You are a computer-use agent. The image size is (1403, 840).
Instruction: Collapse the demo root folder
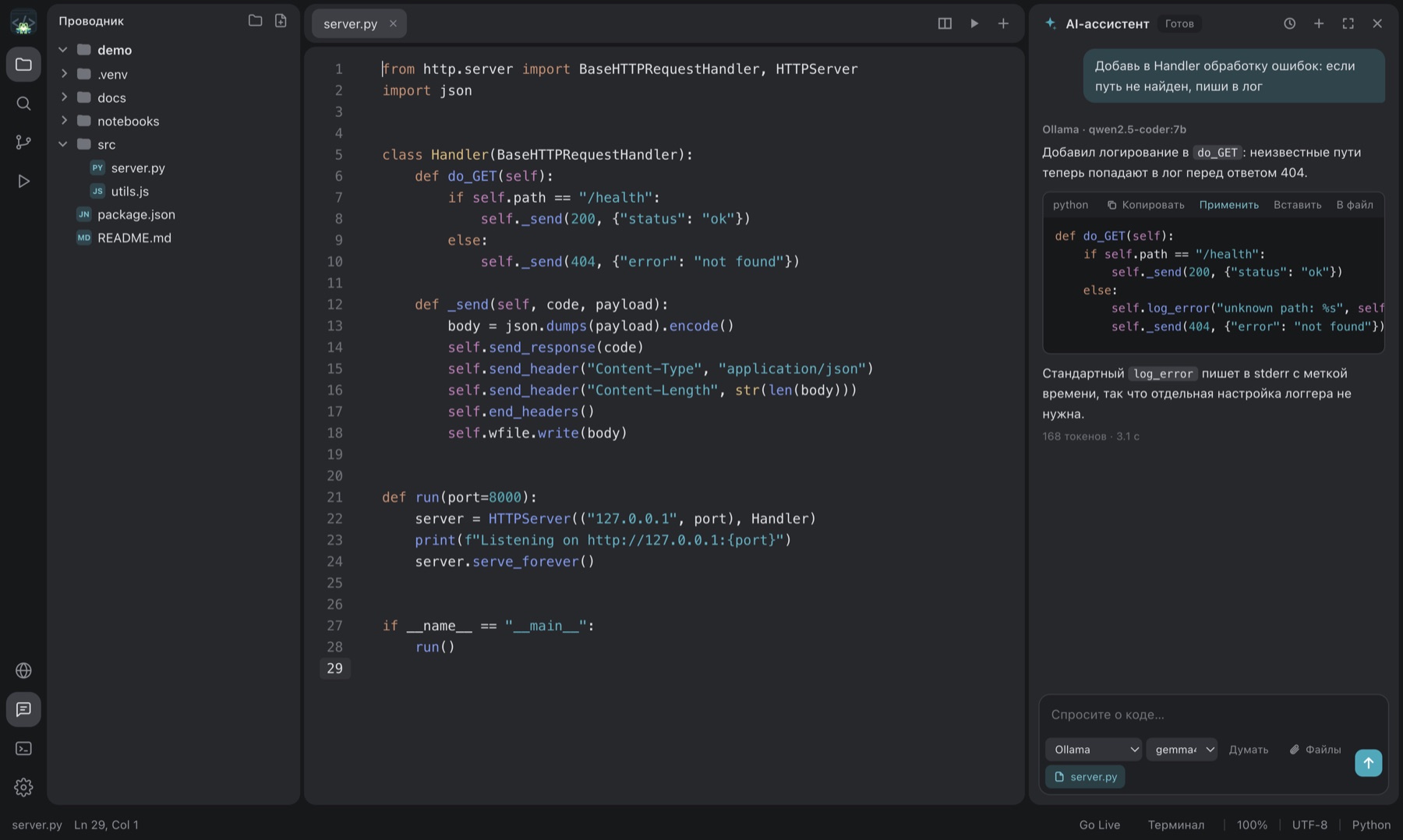click(63, 50)
